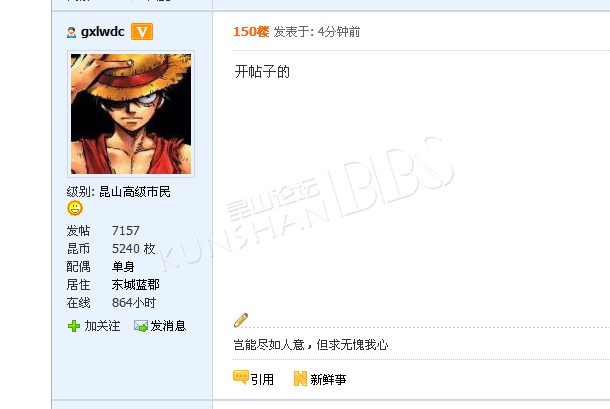
Task: Click the smiley face level icon
Action: [75, 208]
